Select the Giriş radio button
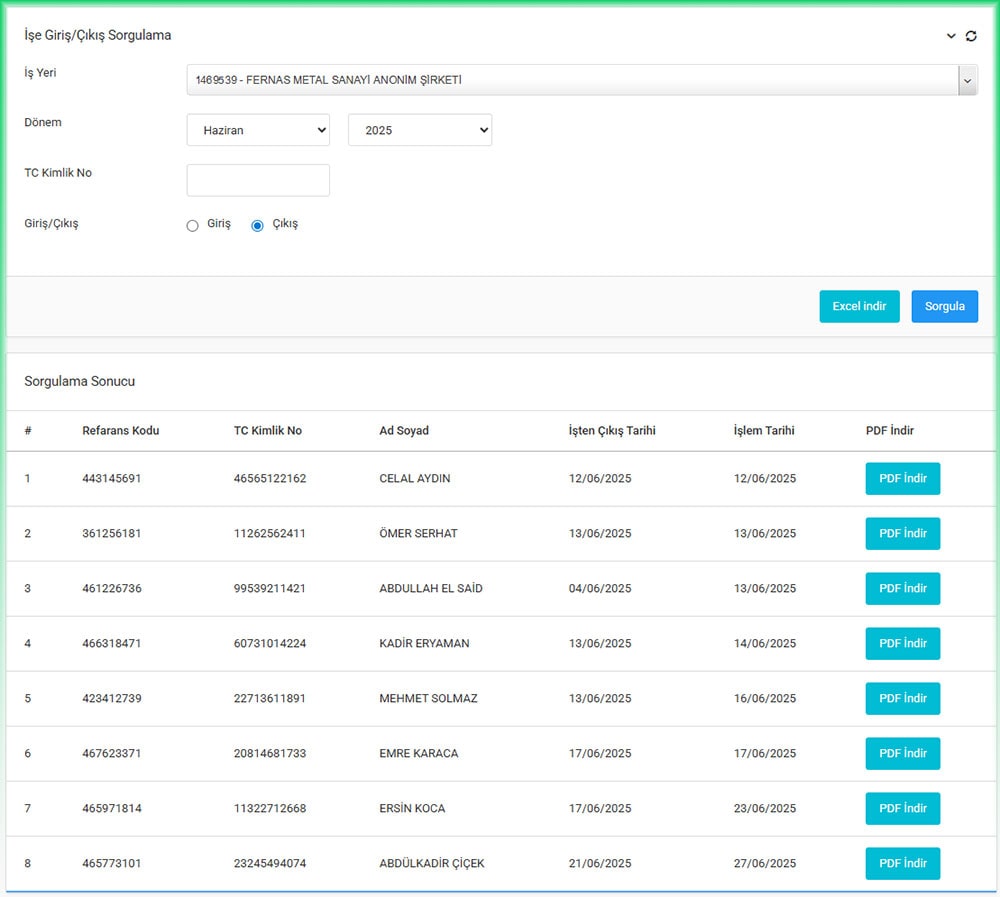The width and height of the screenshot is (1000, 897). coord(193,226)
